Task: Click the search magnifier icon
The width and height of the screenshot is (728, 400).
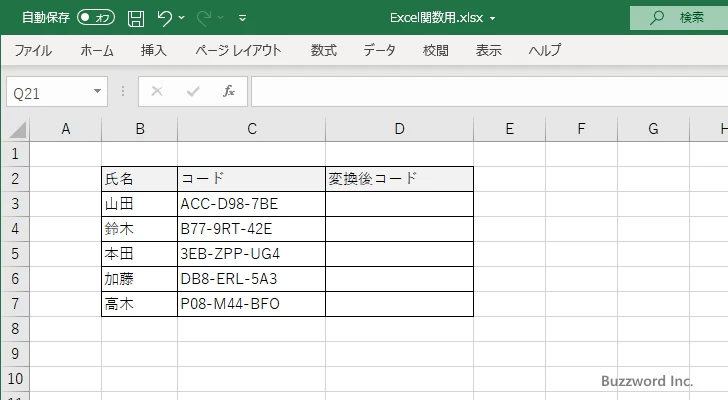Action: [656, 18]
